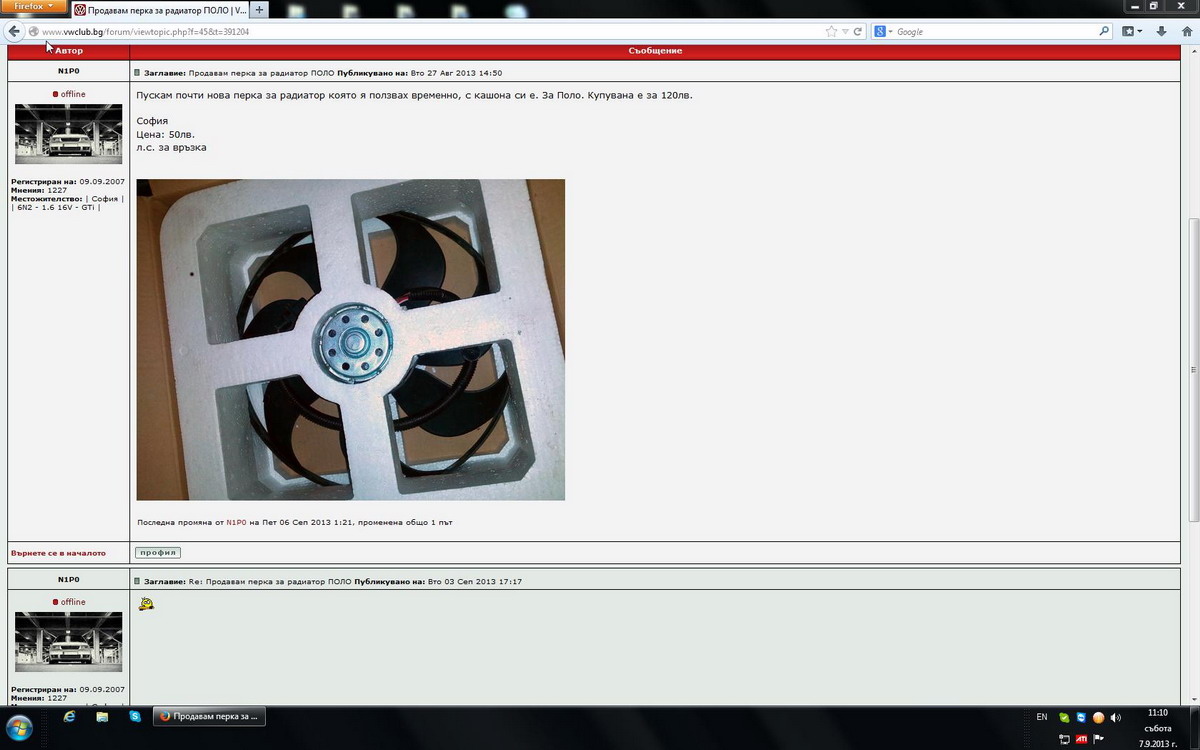The image size is (1200, 750).
Task: Open a new tab with plus button
Action: (260, 10)
